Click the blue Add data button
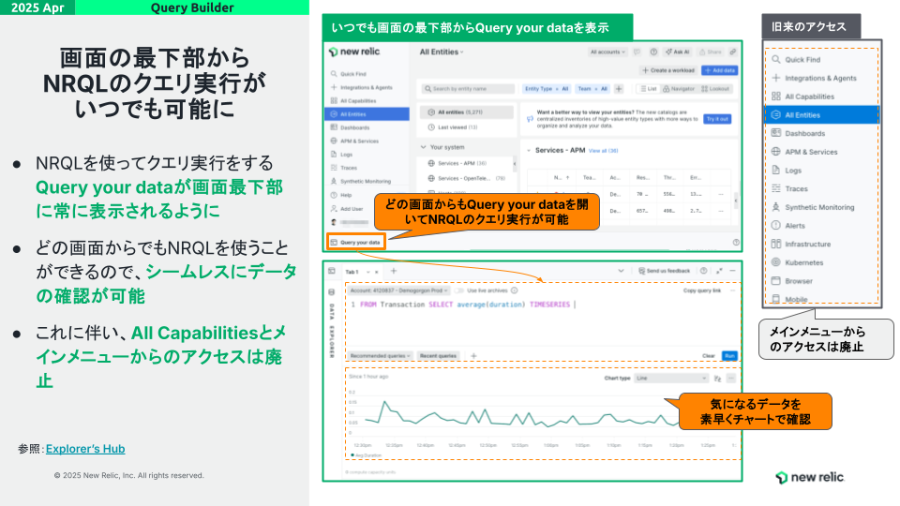This screenshot has width=900, height=506. tap(720, 70)
